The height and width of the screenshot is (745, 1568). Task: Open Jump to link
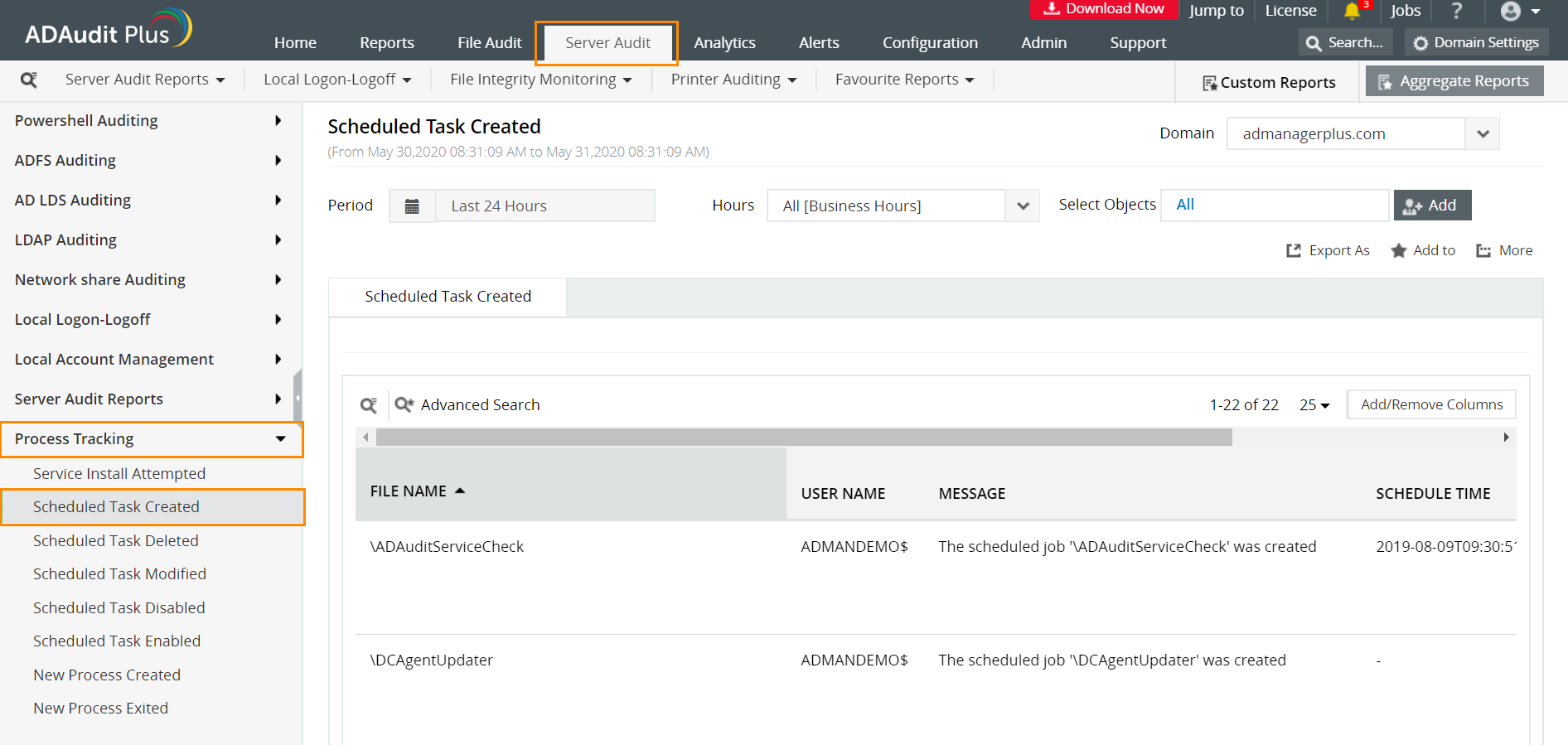[1216, 11]
